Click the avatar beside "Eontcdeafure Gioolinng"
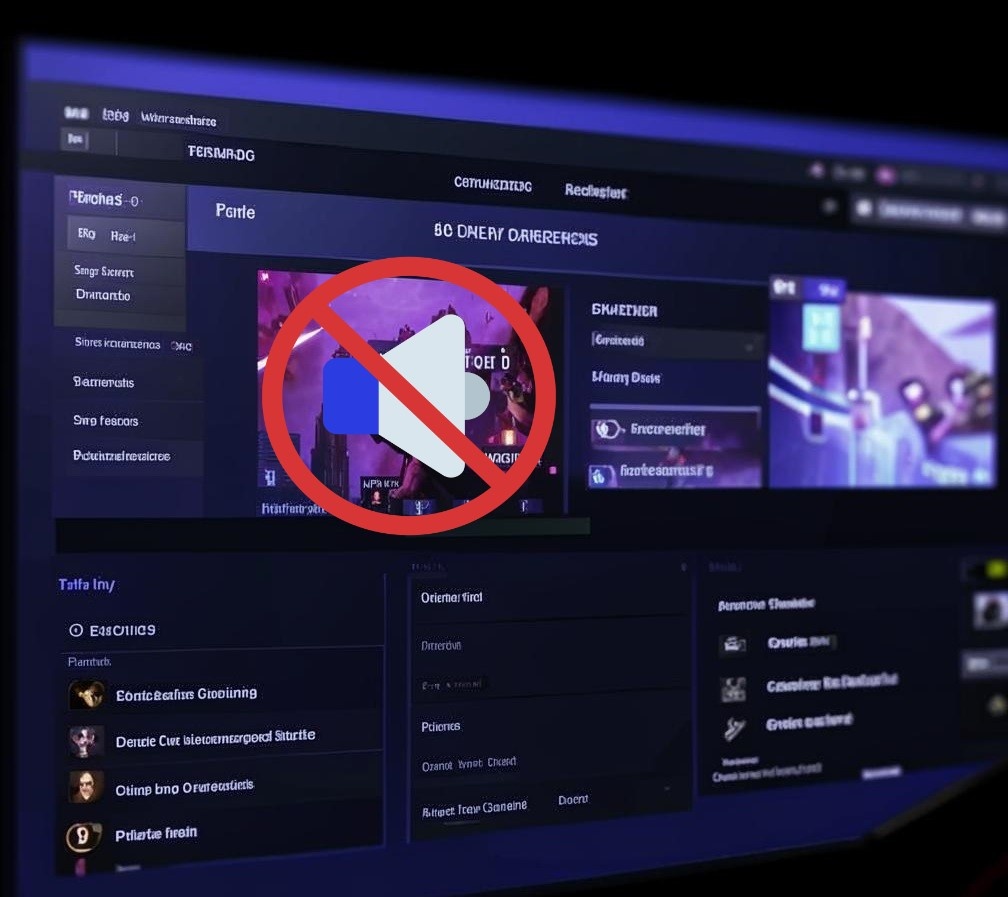Image resolution: width=1008 pixels, height=897 pixels. coord(87,695)
